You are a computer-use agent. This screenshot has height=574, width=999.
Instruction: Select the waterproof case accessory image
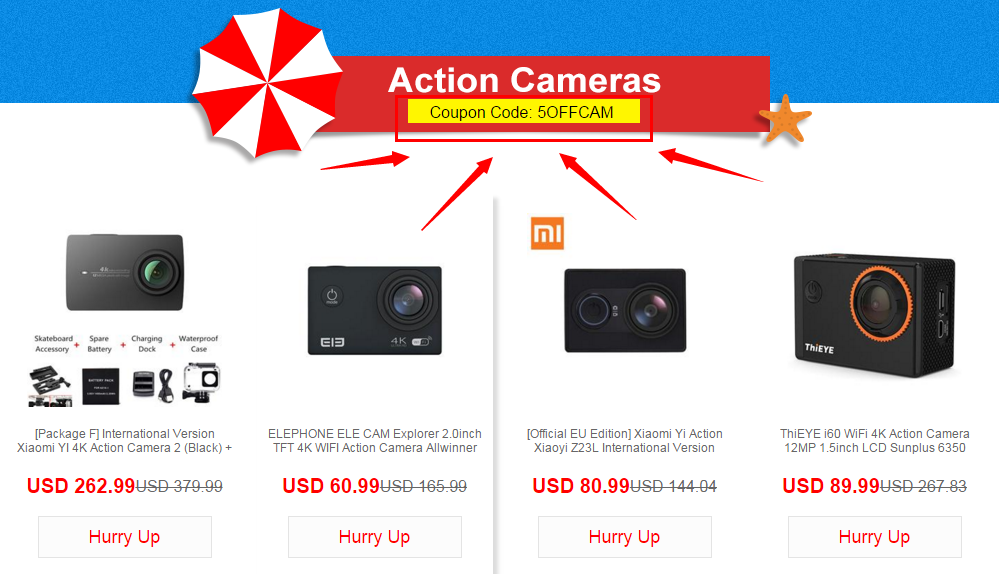201,384
